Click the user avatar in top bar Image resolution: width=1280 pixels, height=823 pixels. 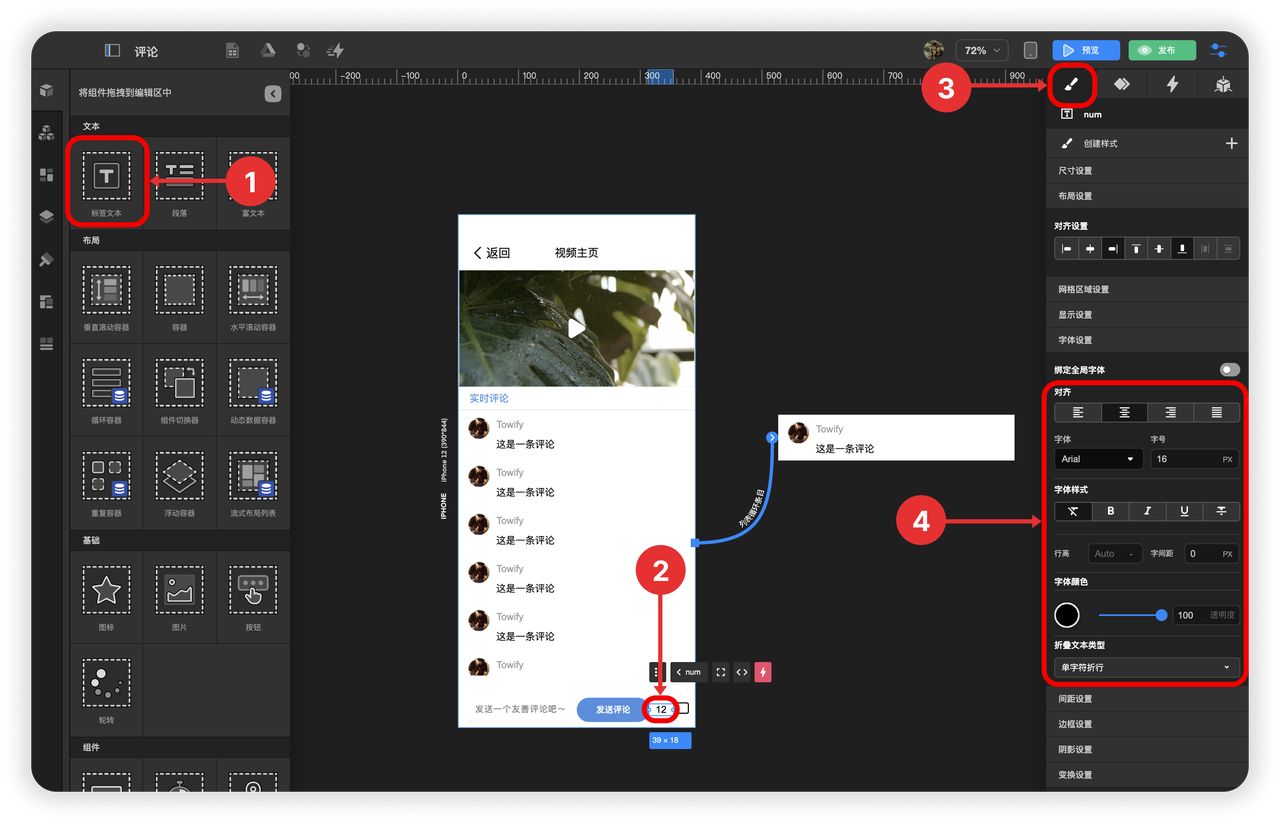(x=933, y=50)
